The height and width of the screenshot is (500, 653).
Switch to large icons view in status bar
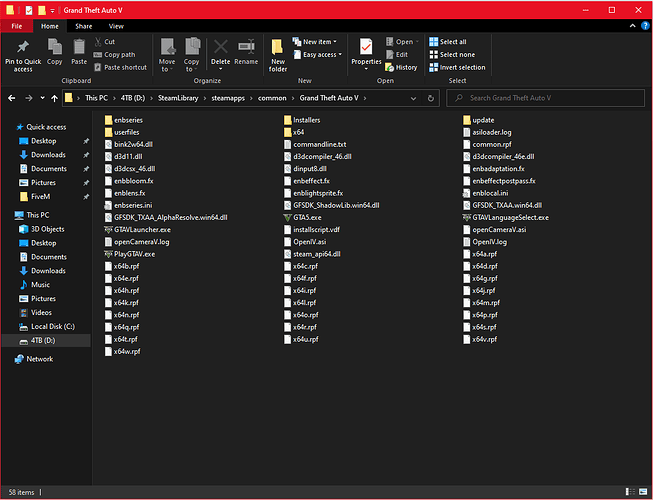642,493
